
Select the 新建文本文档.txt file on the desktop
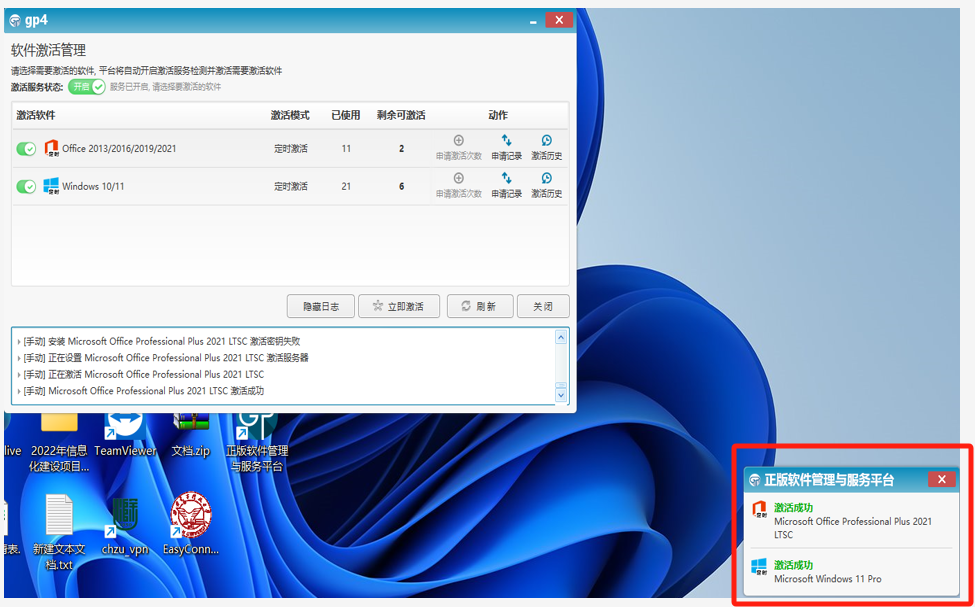59,532
